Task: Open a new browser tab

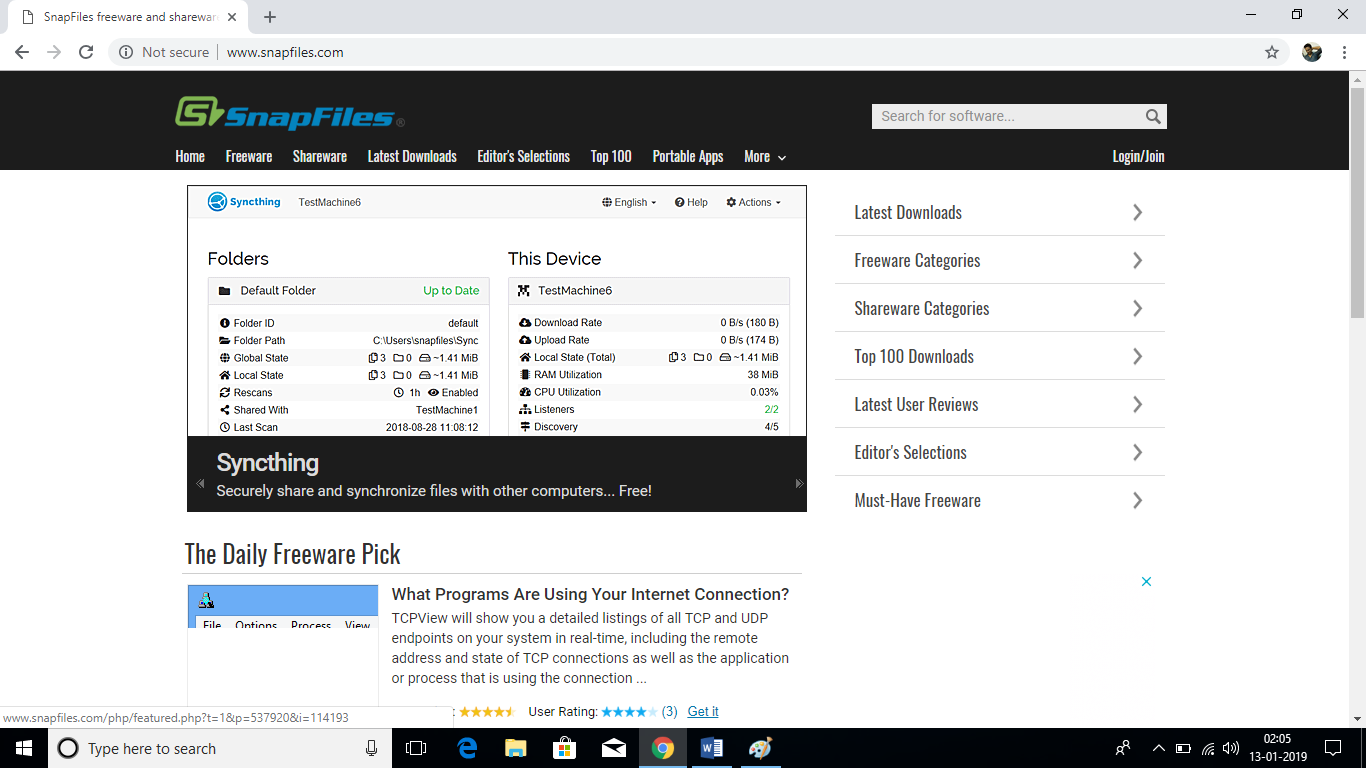Action: pyautogui.click(x=270, y=17)
